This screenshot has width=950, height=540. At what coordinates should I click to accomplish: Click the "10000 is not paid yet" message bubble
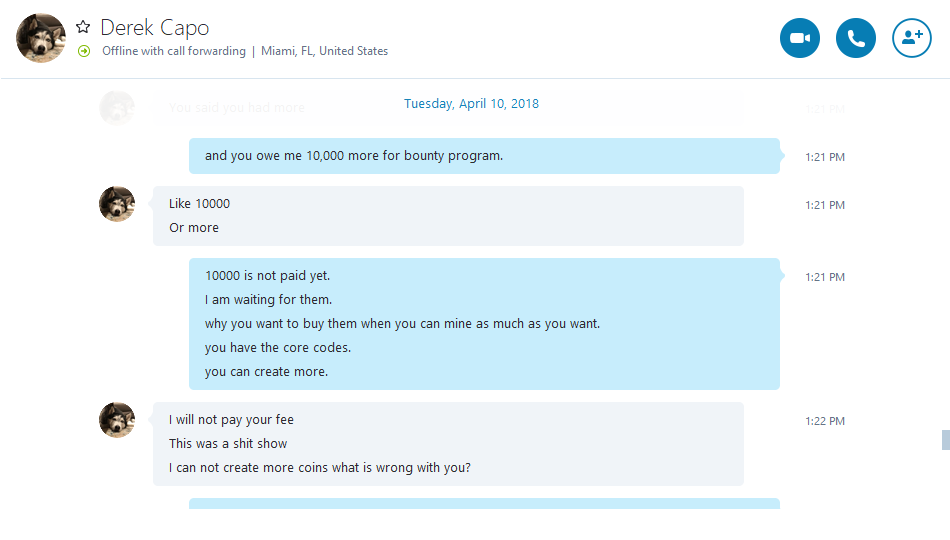pyautogui.click(x=484, y=324)
